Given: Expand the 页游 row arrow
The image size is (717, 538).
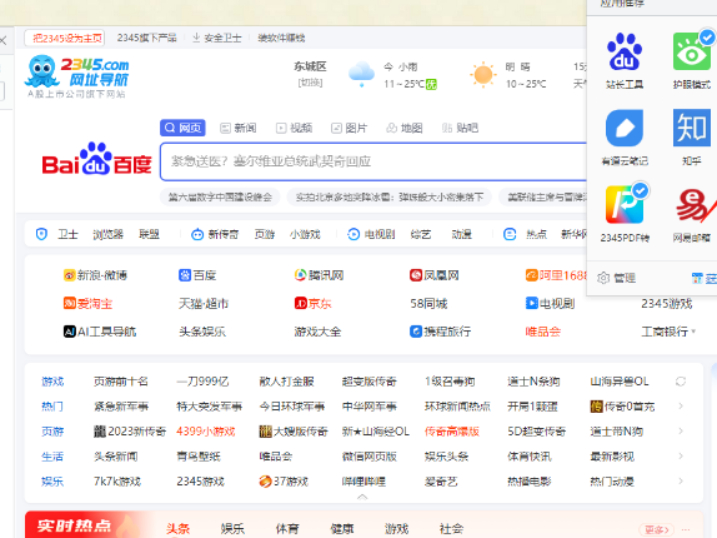Looking at the screenshot, I should click(x=681, y=431).
